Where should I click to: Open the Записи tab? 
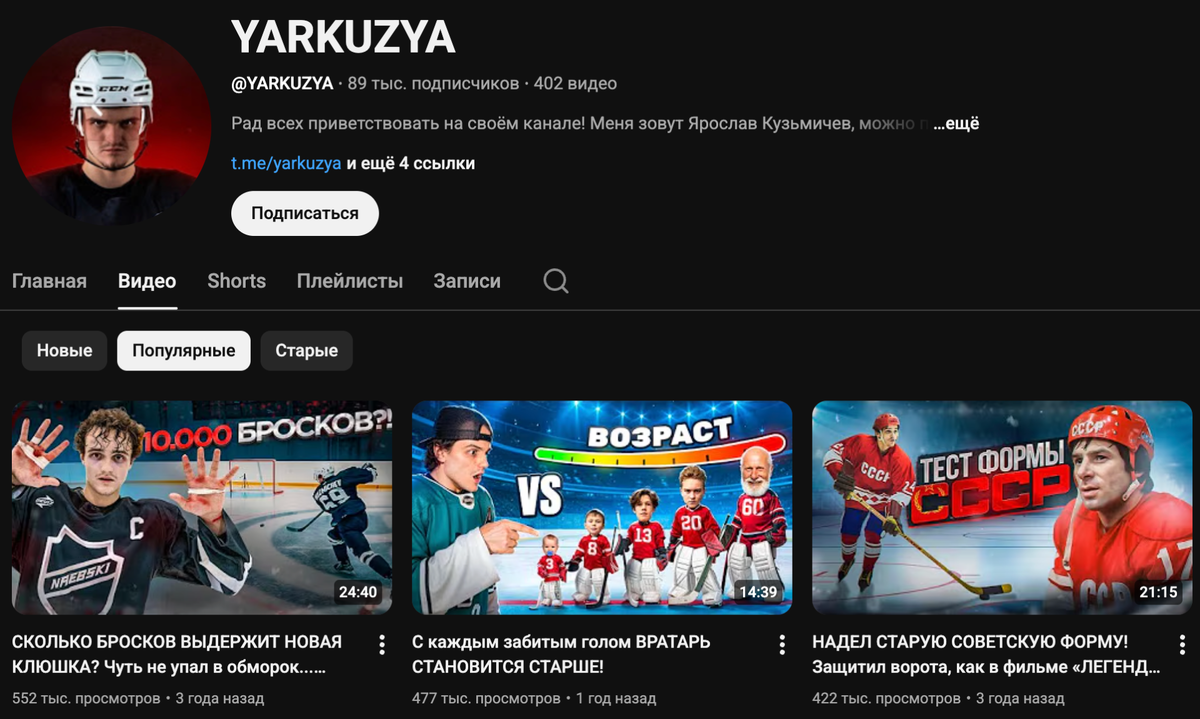coord(467,281)
